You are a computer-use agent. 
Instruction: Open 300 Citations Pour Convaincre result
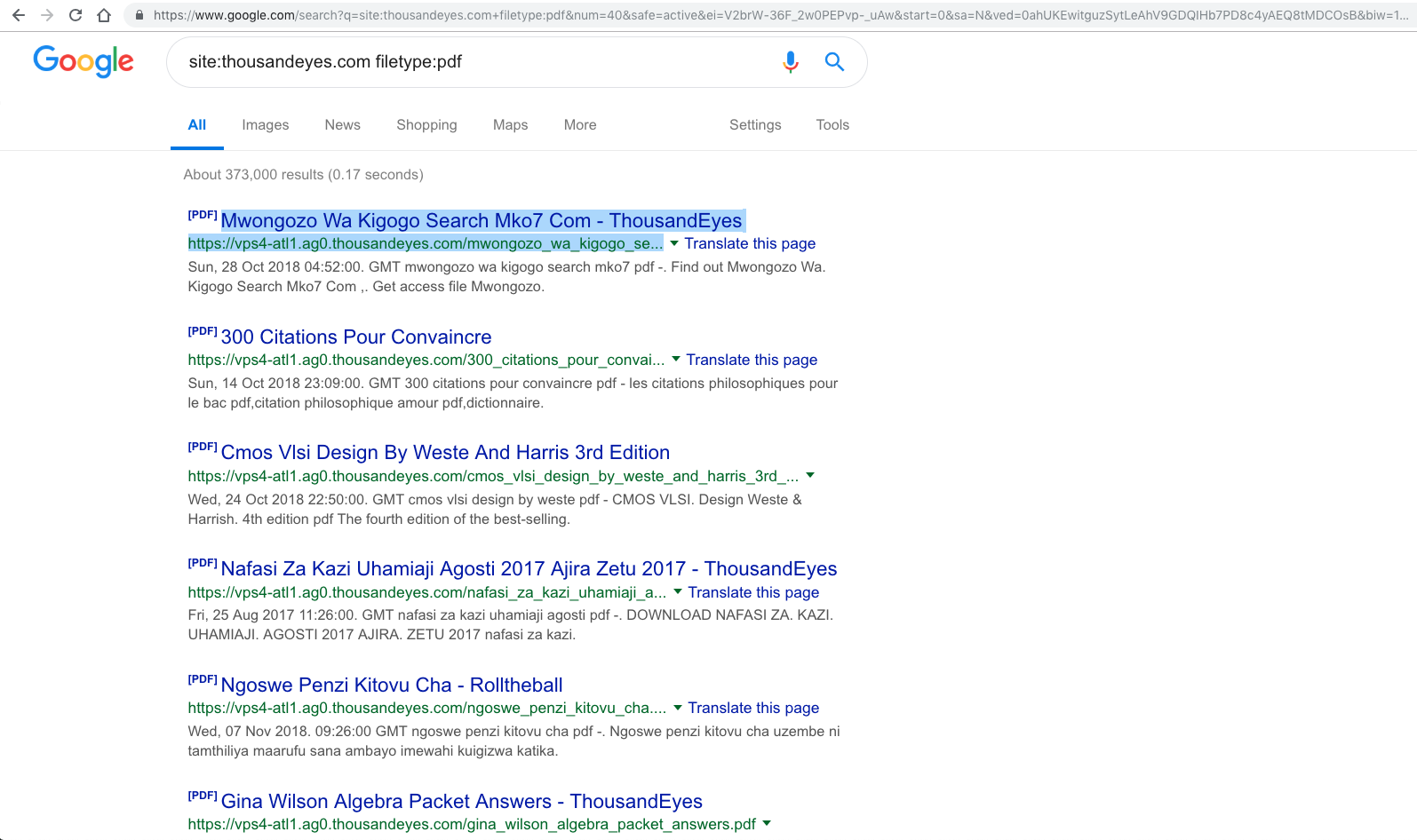click(x=356, y=337)
